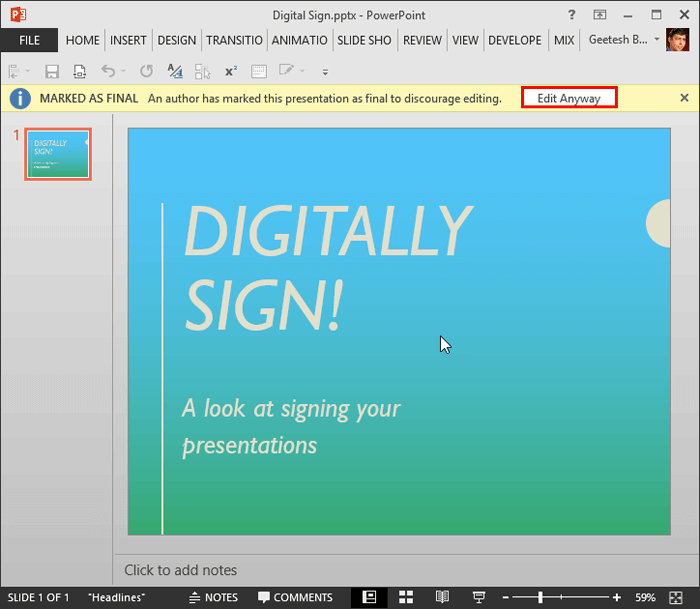Click the Ribbon Display Options icon
This screenshot has height=609, width=700.
[600, 15]
